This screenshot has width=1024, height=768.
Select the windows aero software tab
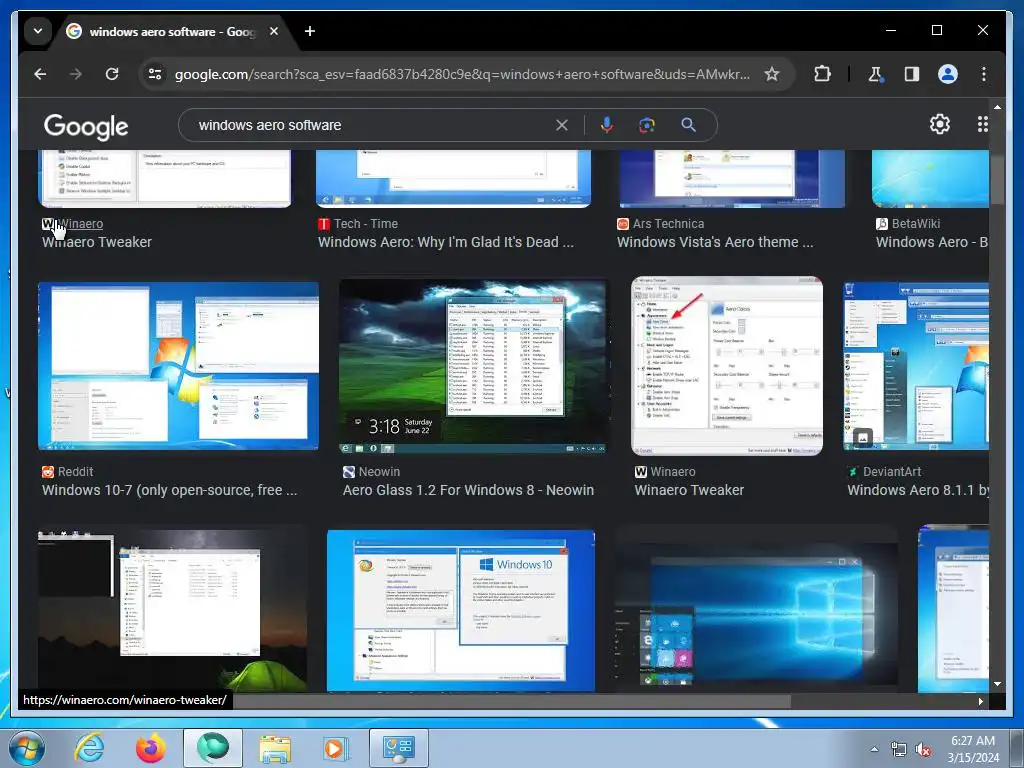click(x=172, y=31)
